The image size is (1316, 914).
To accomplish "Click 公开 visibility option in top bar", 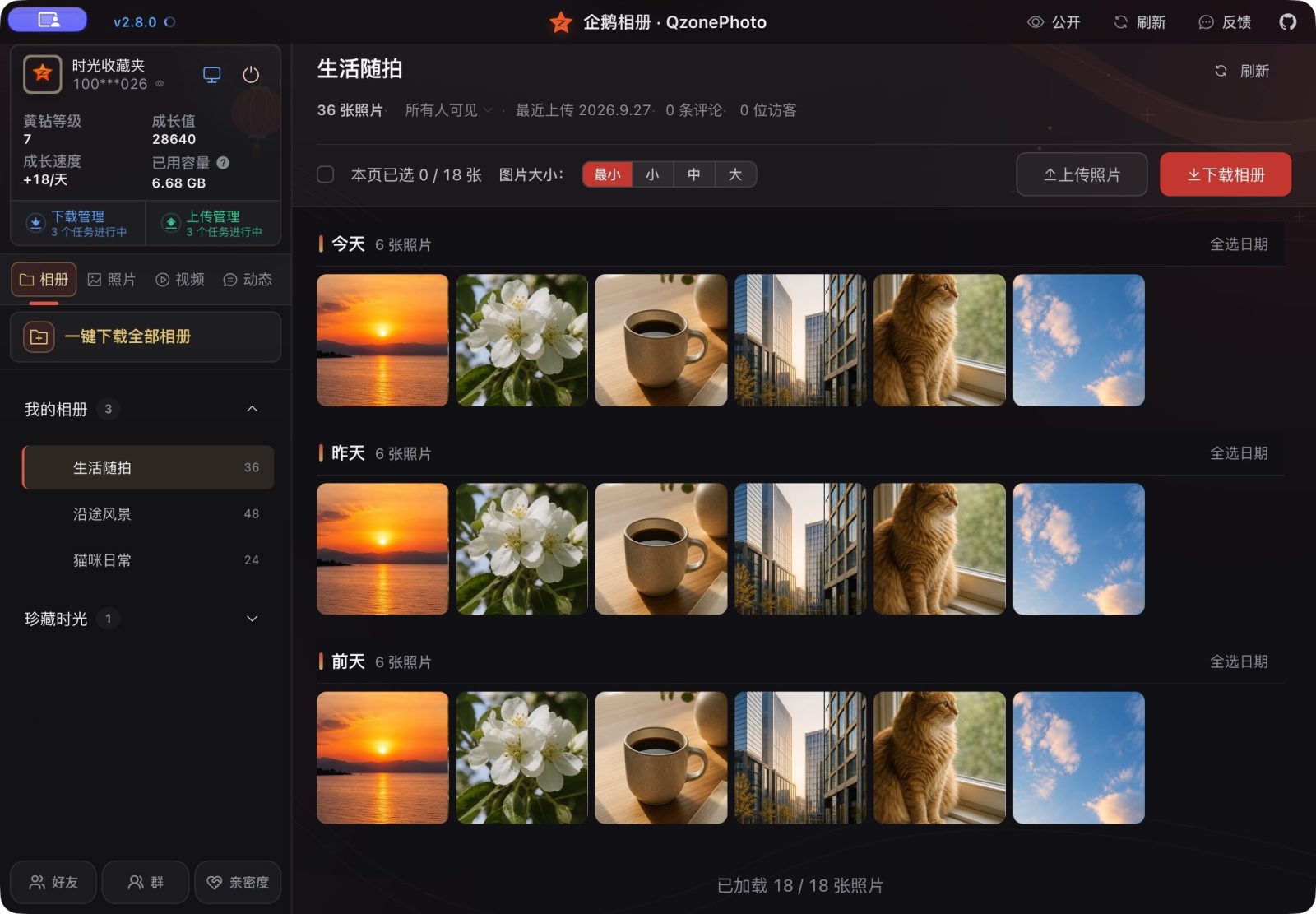I will click(1054, 22).
